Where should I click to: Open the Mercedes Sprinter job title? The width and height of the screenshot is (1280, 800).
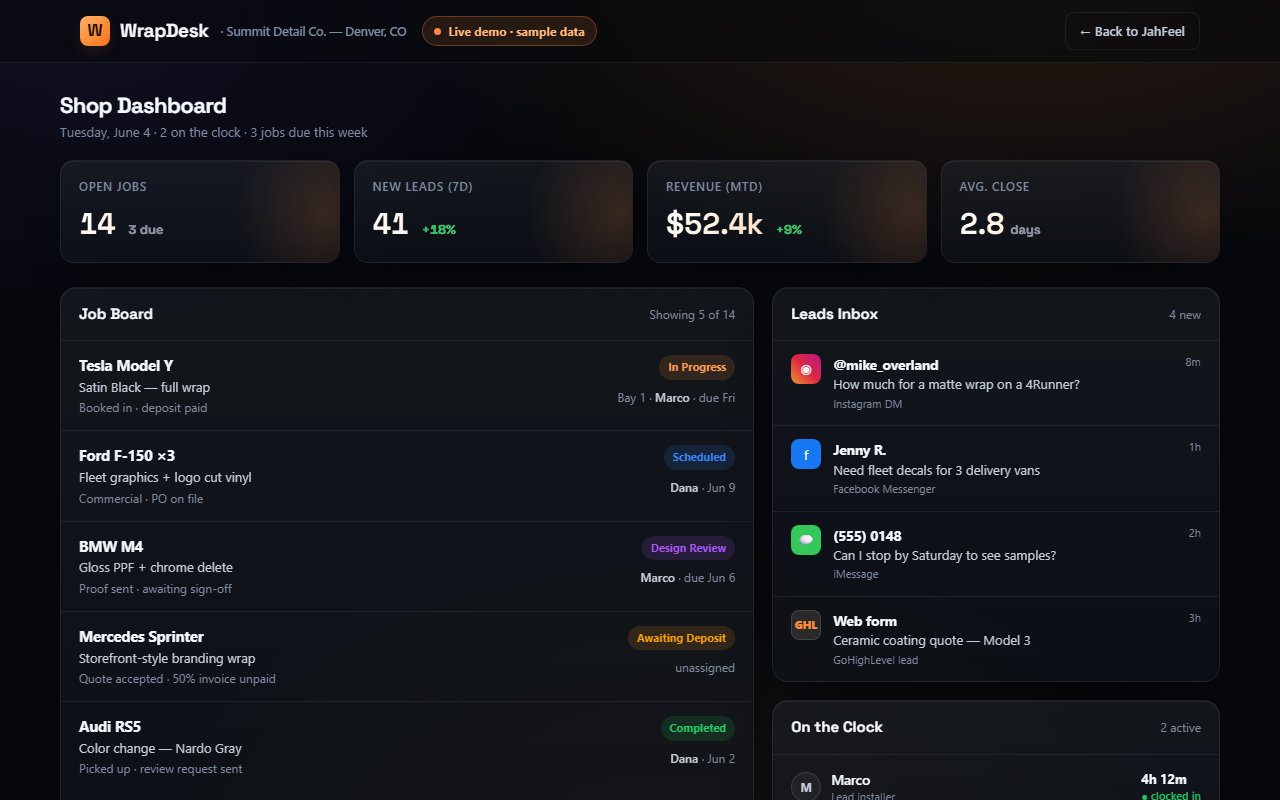[x=141, y=637]
